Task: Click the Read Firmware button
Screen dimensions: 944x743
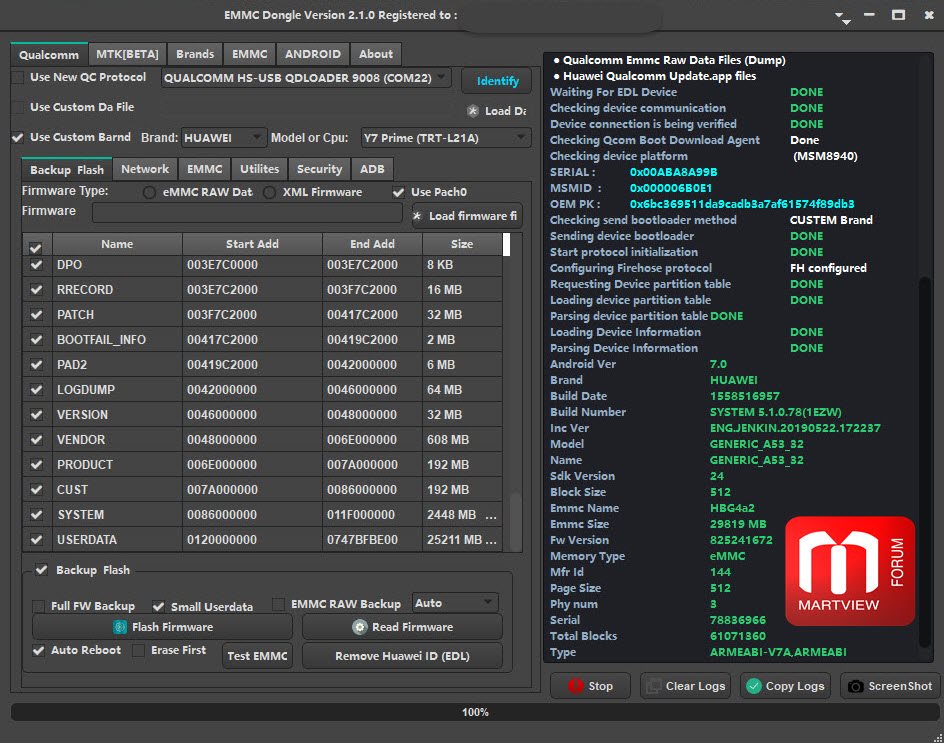Action: pos(402,627)
